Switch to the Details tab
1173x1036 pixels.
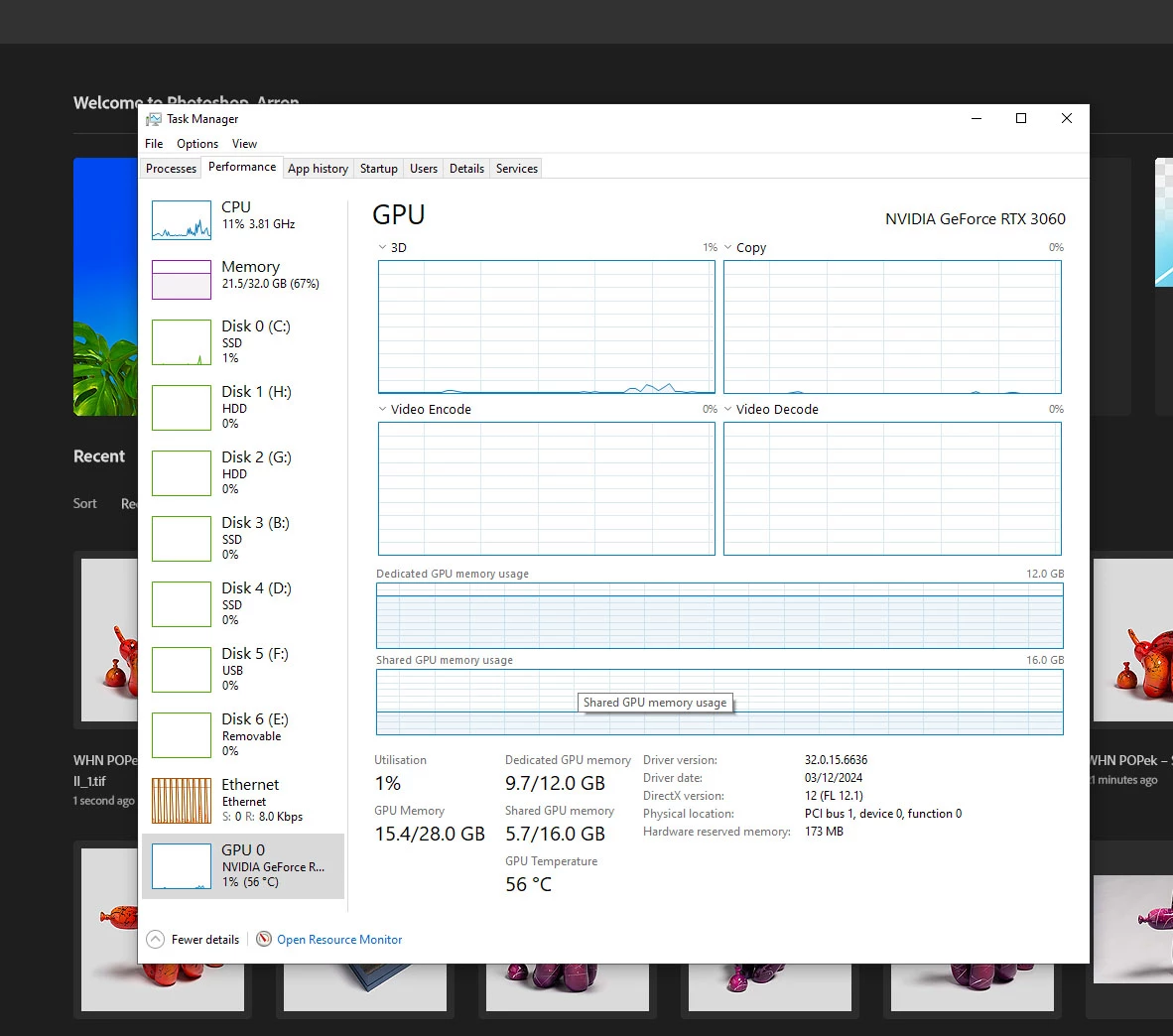tap(466, 169)
